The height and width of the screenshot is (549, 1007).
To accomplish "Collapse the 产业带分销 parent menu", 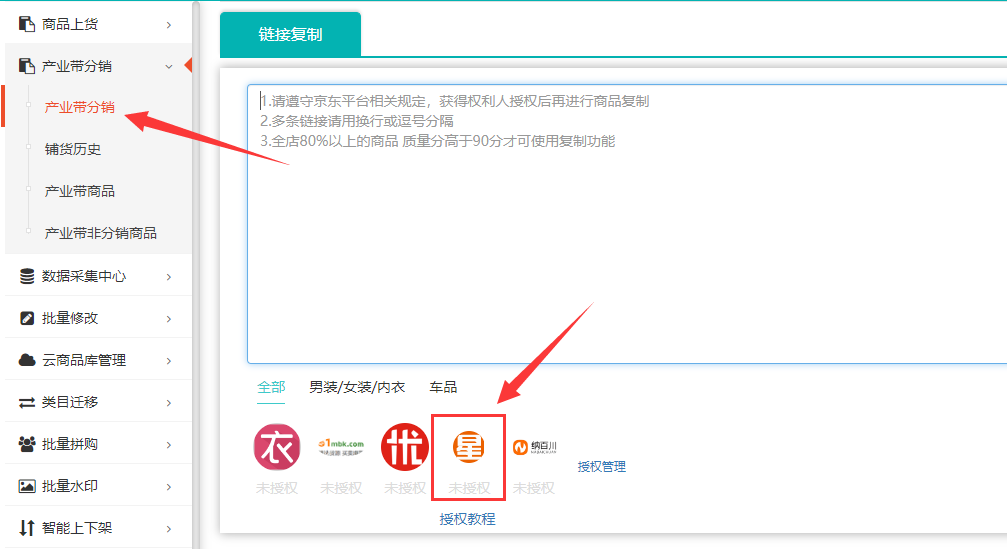I will (x=168, y=66).
